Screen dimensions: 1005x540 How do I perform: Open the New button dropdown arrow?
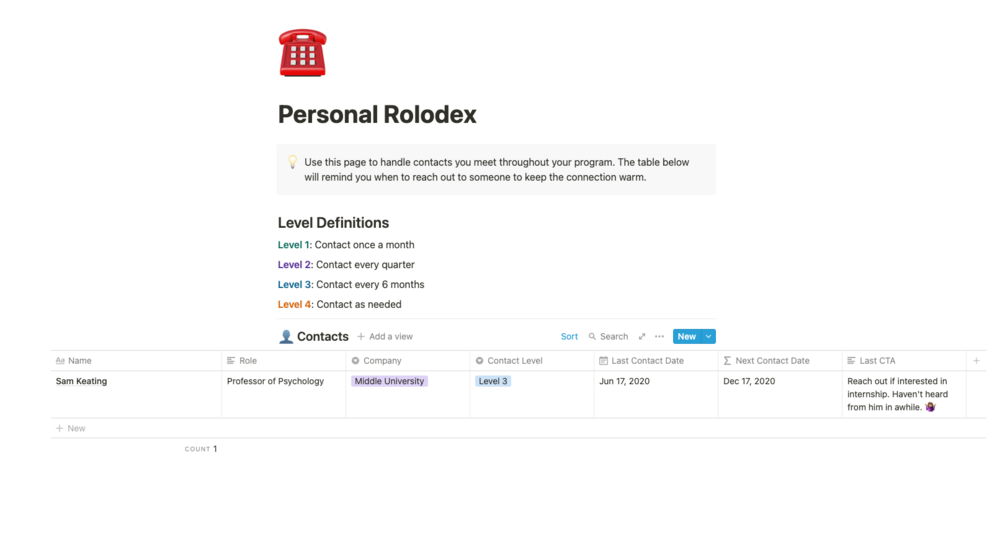pos(708,337)
